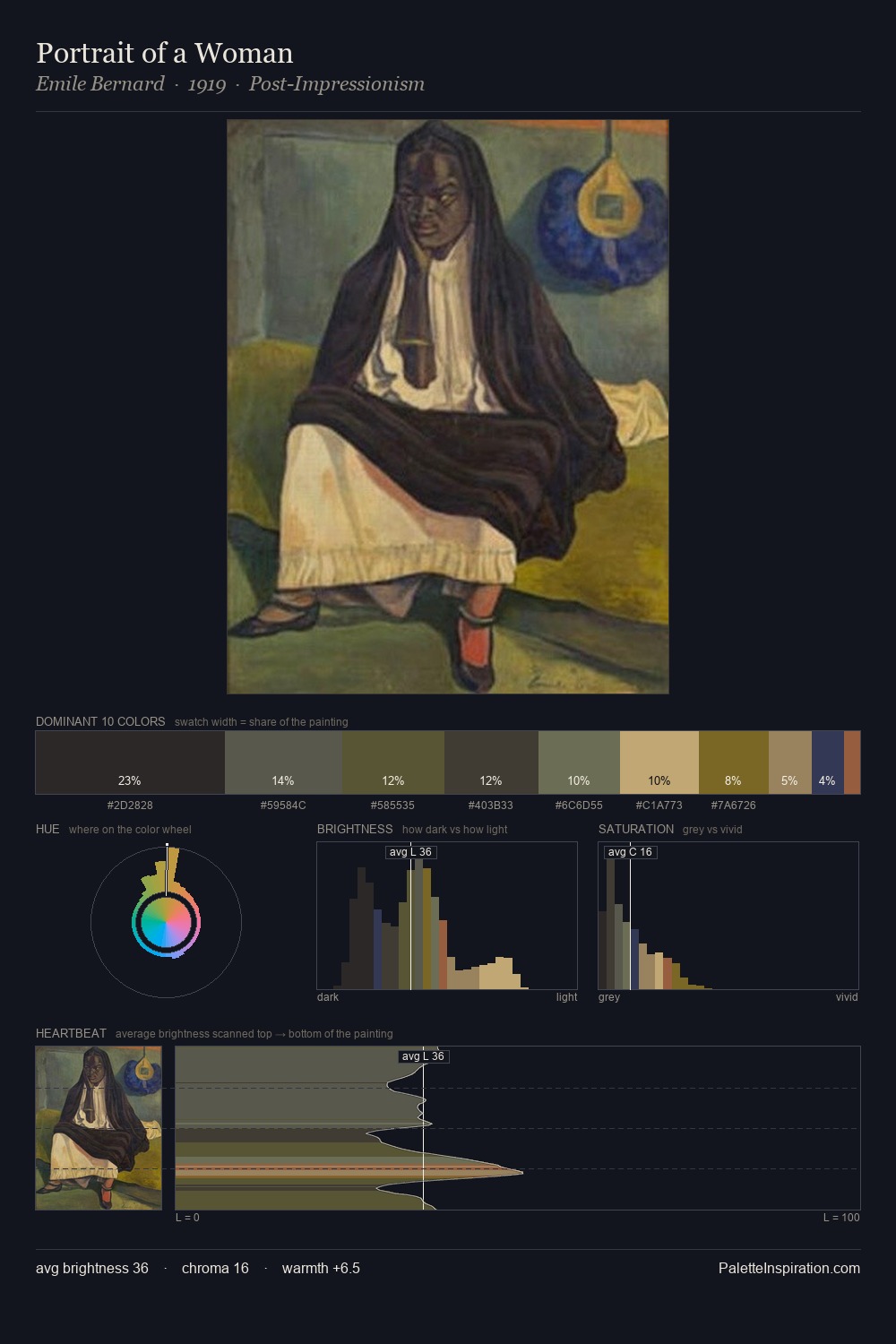Screen dimensions: 896x1344
Task: Click the 'chroma 16' footer stat
Action: (215, 1269)
